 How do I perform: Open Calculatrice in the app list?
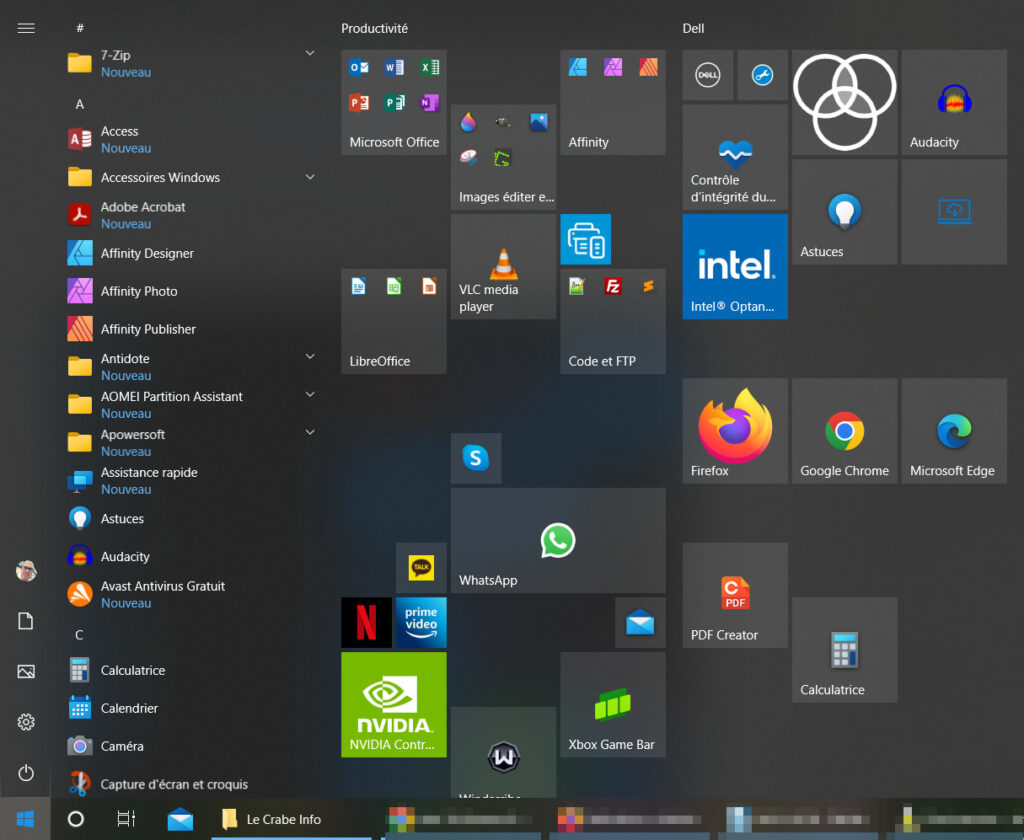coord(191,670)
